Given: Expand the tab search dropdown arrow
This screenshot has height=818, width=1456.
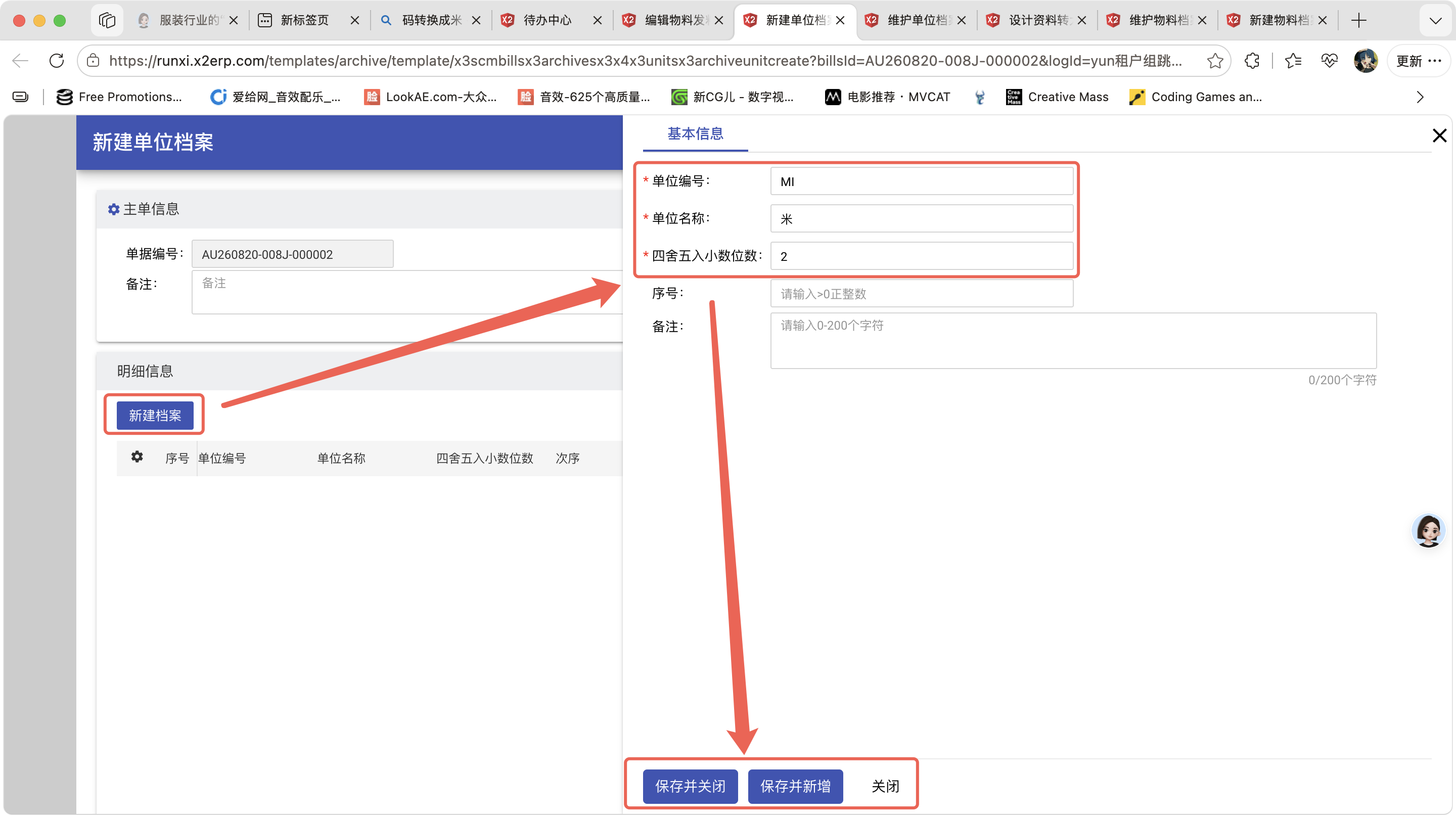Looking at the screenshot, I should click(1435, 20).
